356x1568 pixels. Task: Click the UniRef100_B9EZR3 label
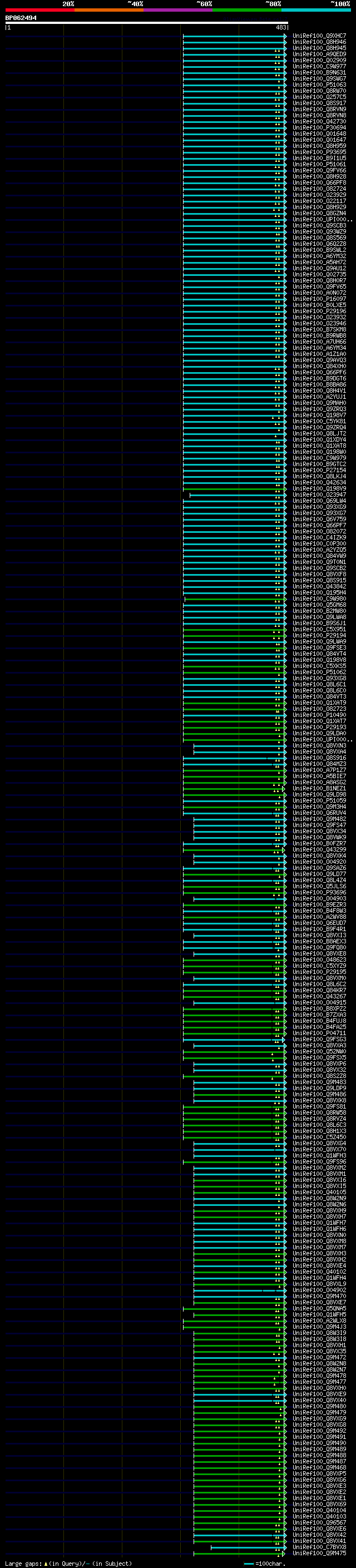point(319,904)
